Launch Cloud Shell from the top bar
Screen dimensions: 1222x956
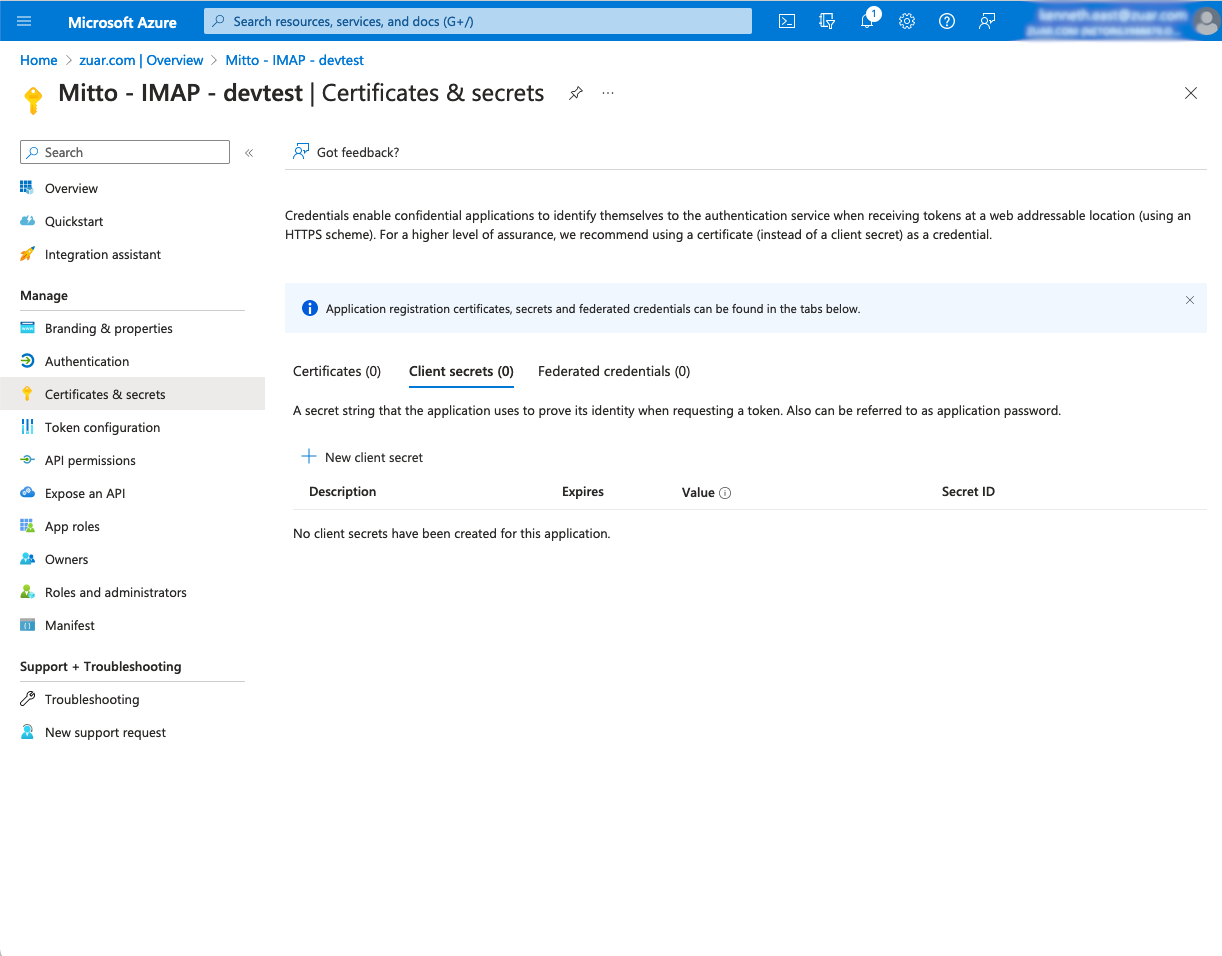point(787,21)
